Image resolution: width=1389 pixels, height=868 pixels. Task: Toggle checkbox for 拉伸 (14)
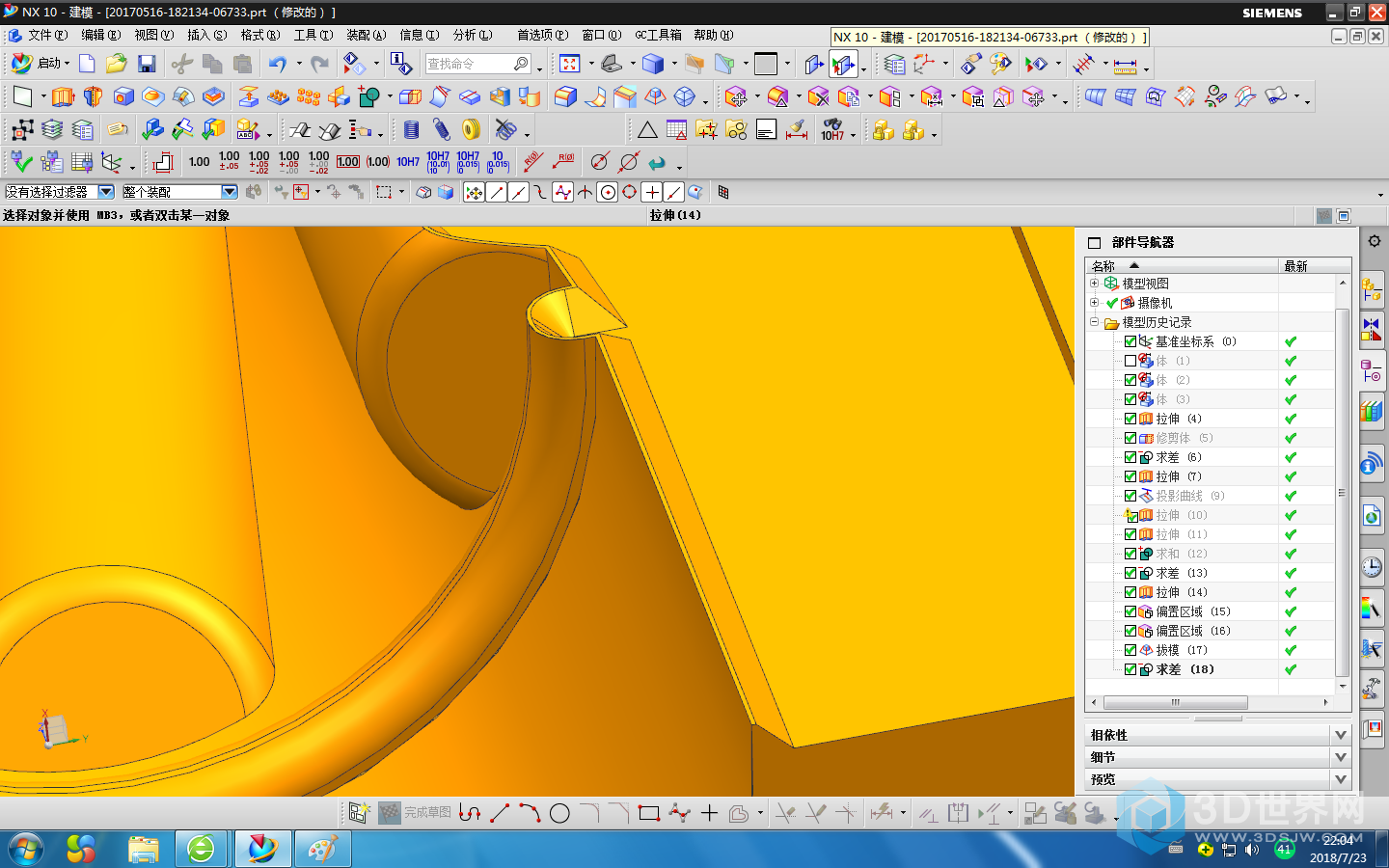(x=1130, y=592)
